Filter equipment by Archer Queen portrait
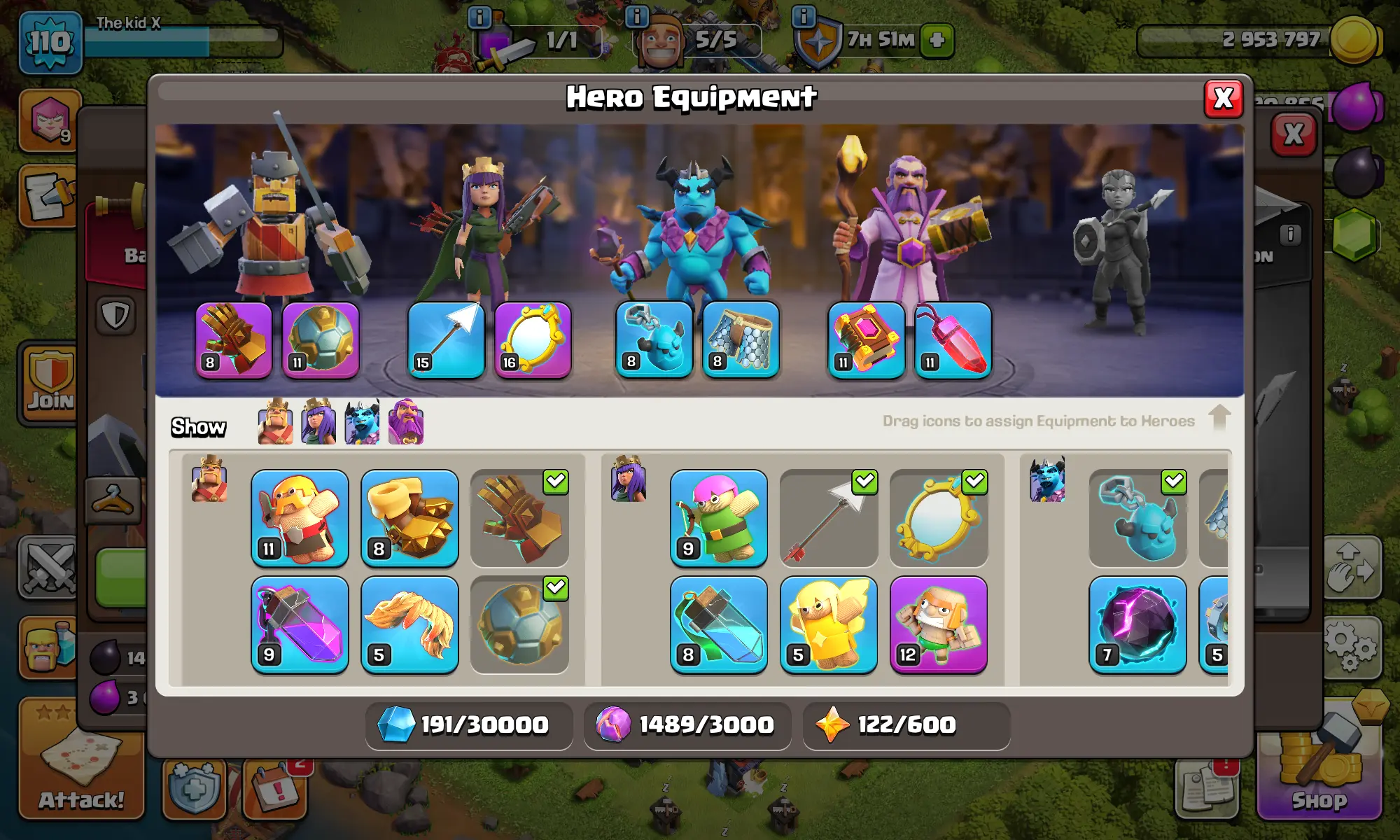 (x=318, y=421)
